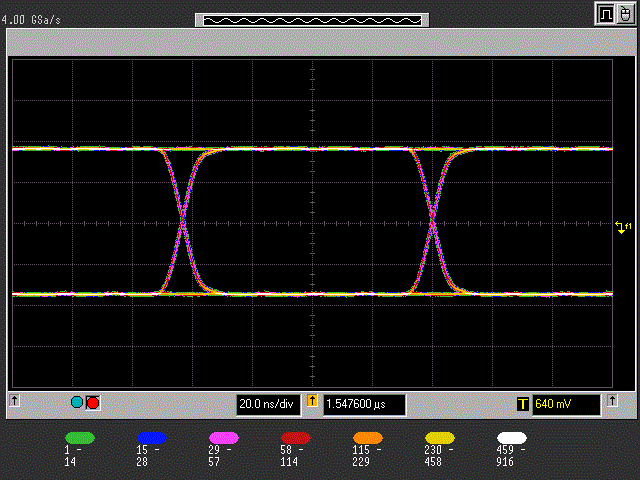The width and height of the screenshot is (640, 480).
Task: Click the yellow T trigger icon
Action: 522,404
